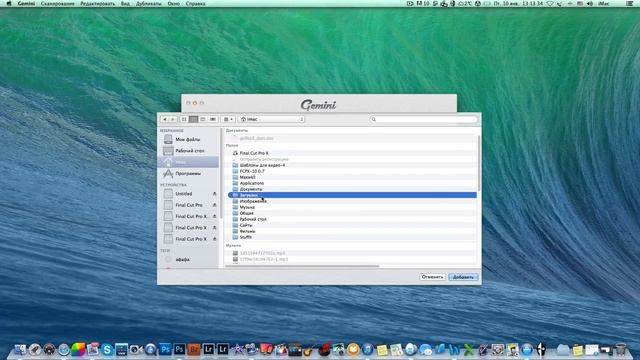The height and width of the screenshot is (360, 640).
Task: Click the search field in the dialog
Action: pos(424,119)
